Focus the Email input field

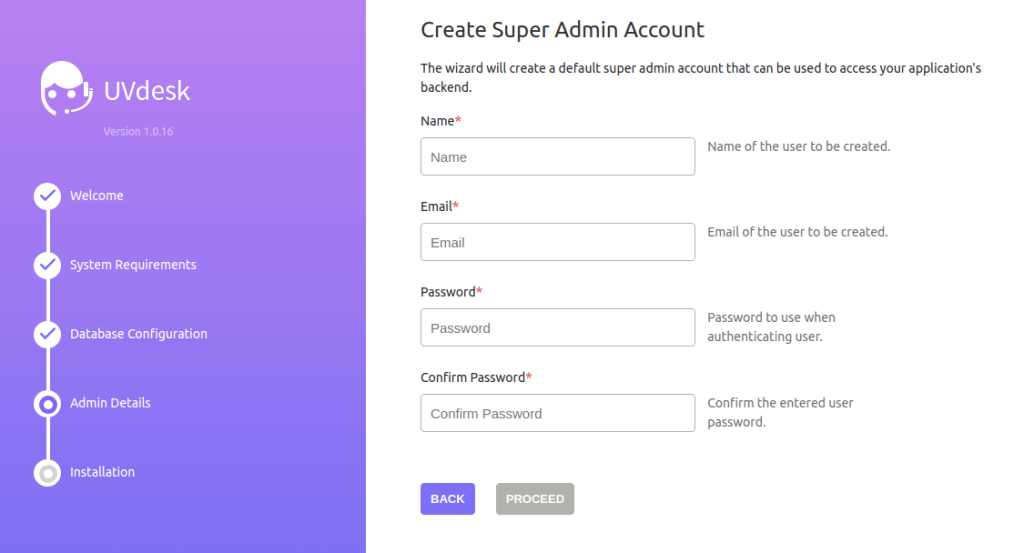[x=558, y=242]
